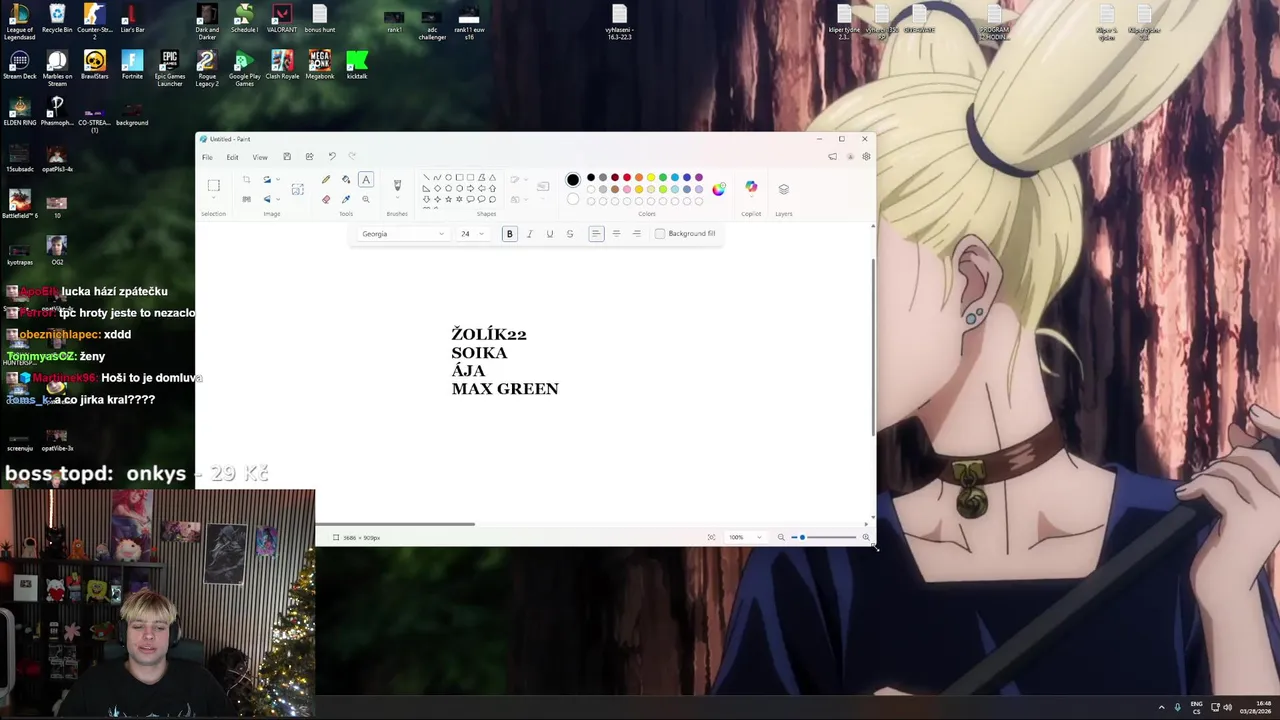Select the line shape in Shapes gallery

(x=427, y=177)
